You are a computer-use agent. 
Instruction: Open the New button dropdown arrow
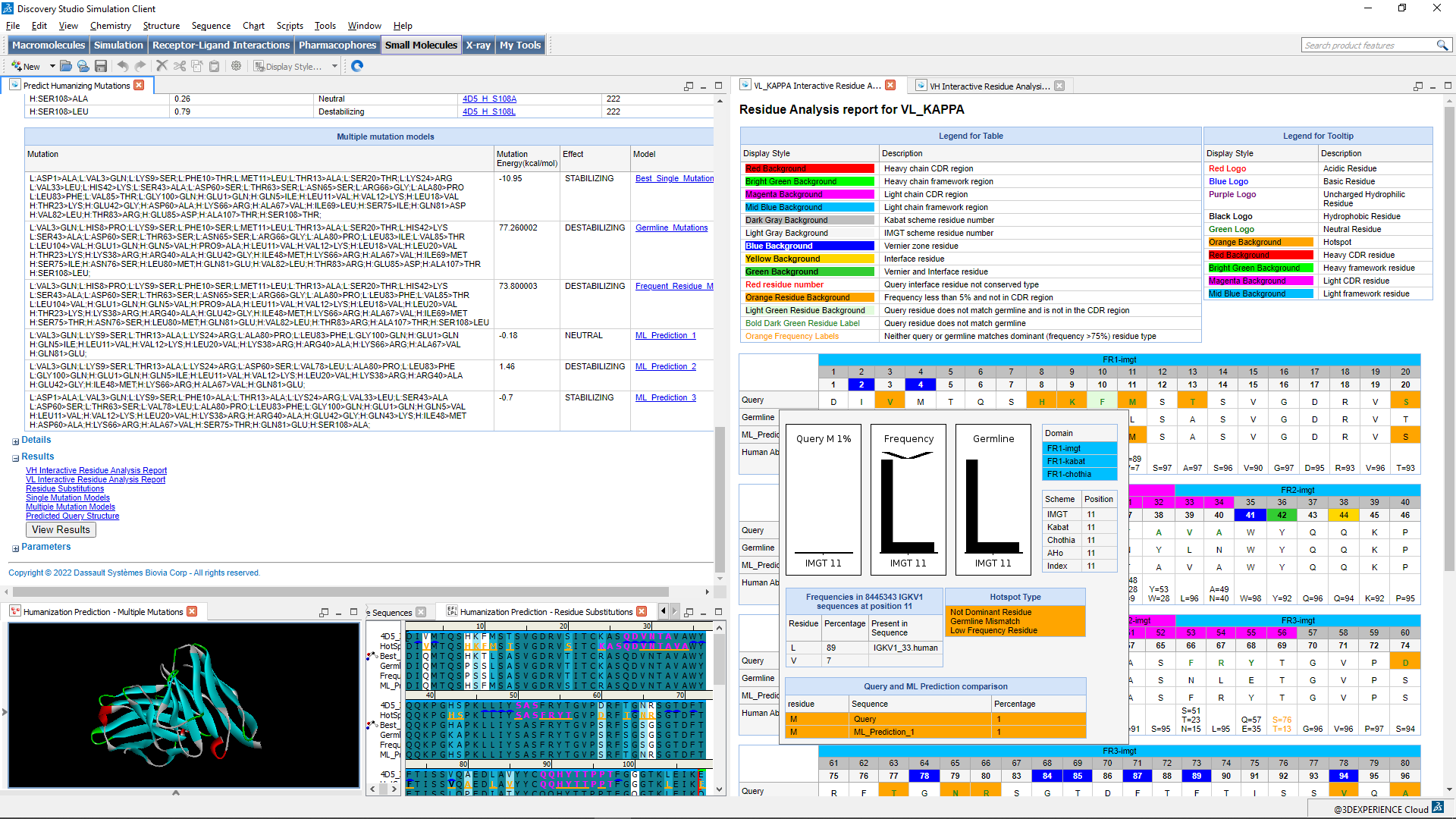tap(52, 67)
